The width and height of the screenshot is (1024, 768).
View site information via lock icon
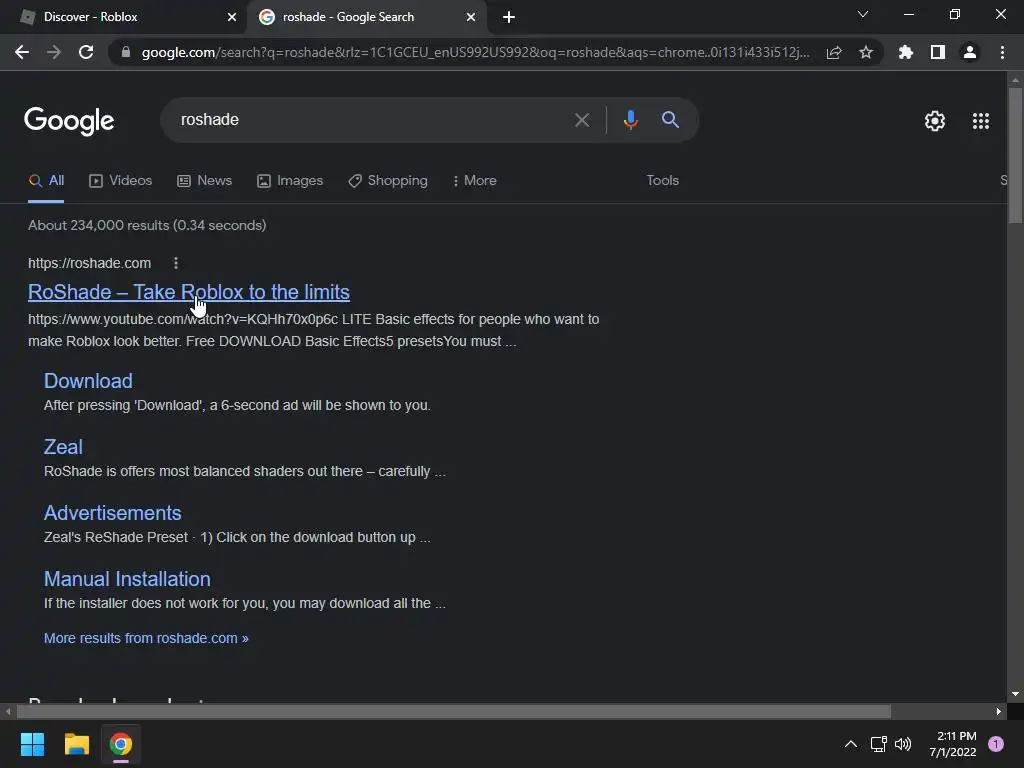click(x=126, y=52)
